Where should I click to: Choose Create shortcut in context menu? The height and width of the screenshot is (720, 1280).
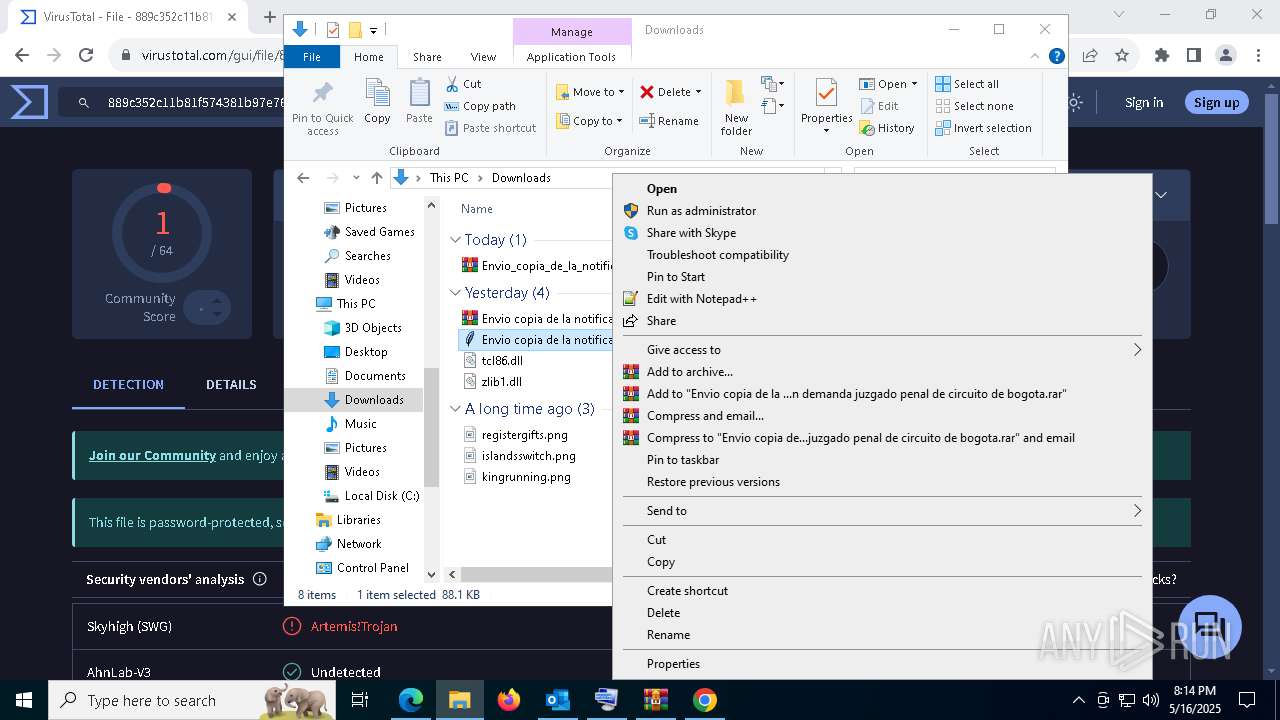[x=687, y=591]
